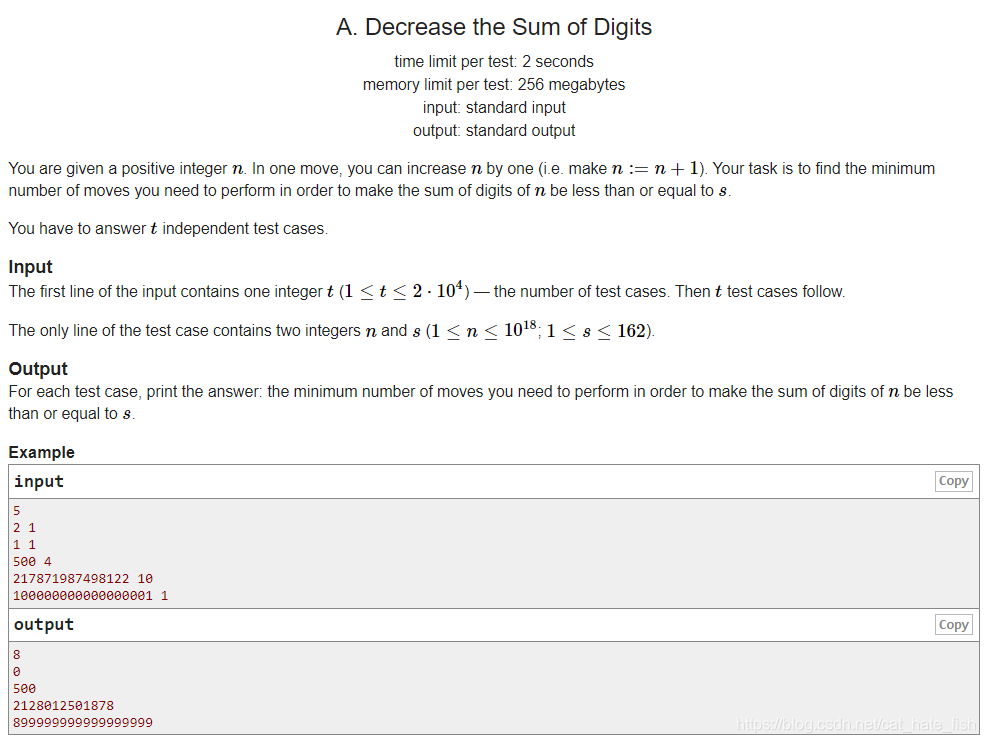Click input line '5'
Image resolution: width=985 pixels, height=743 pixels.
(17, 511)
